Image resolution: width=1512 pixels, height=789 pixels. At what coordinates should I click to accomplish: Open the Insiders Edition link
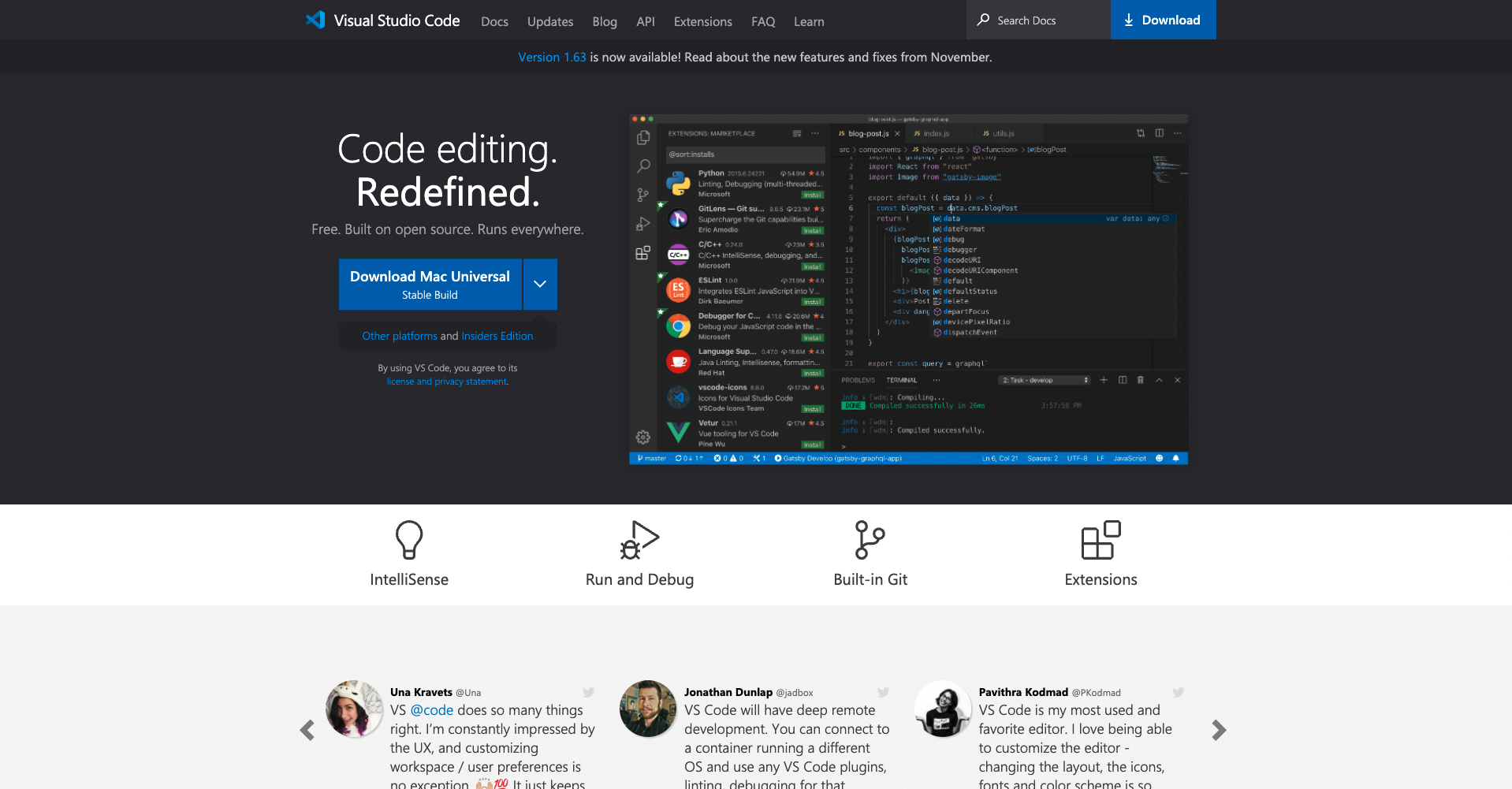(497, 336)
